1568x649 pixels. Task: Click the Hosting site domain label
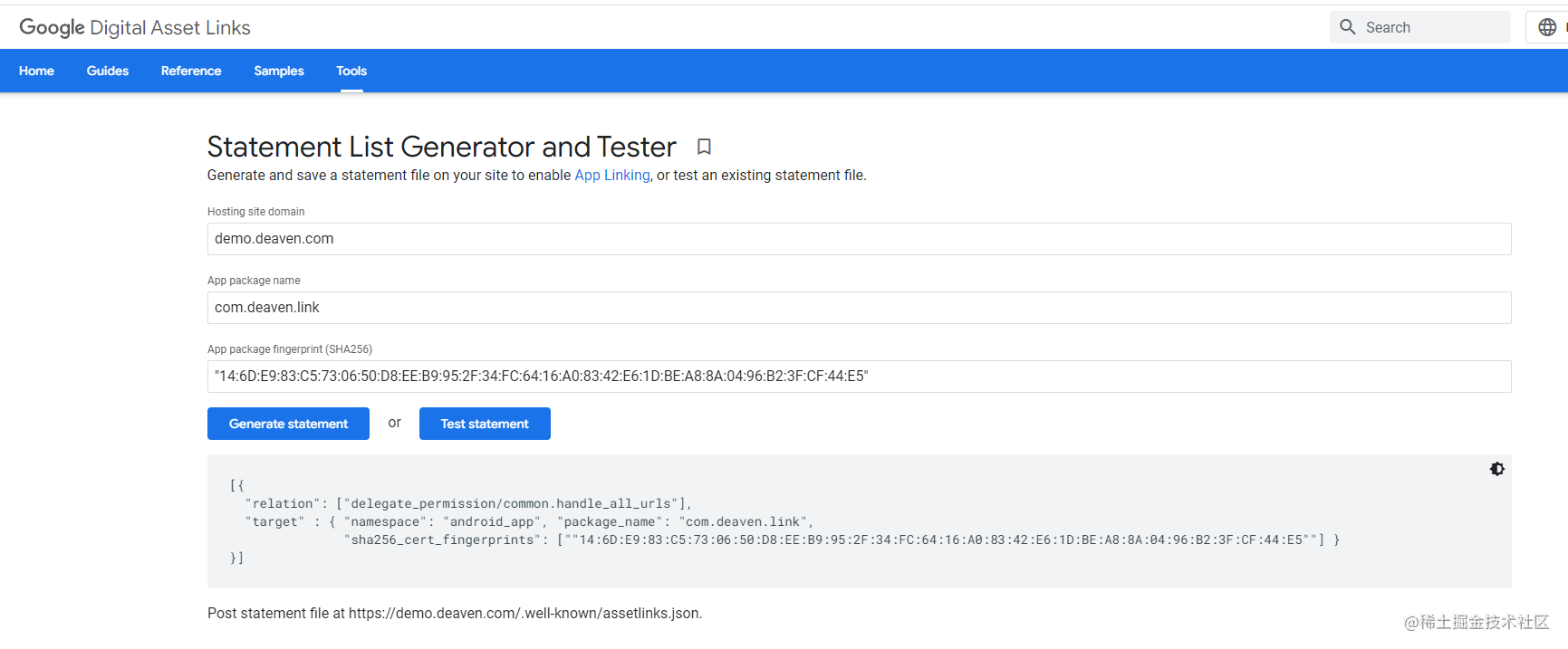255,212
